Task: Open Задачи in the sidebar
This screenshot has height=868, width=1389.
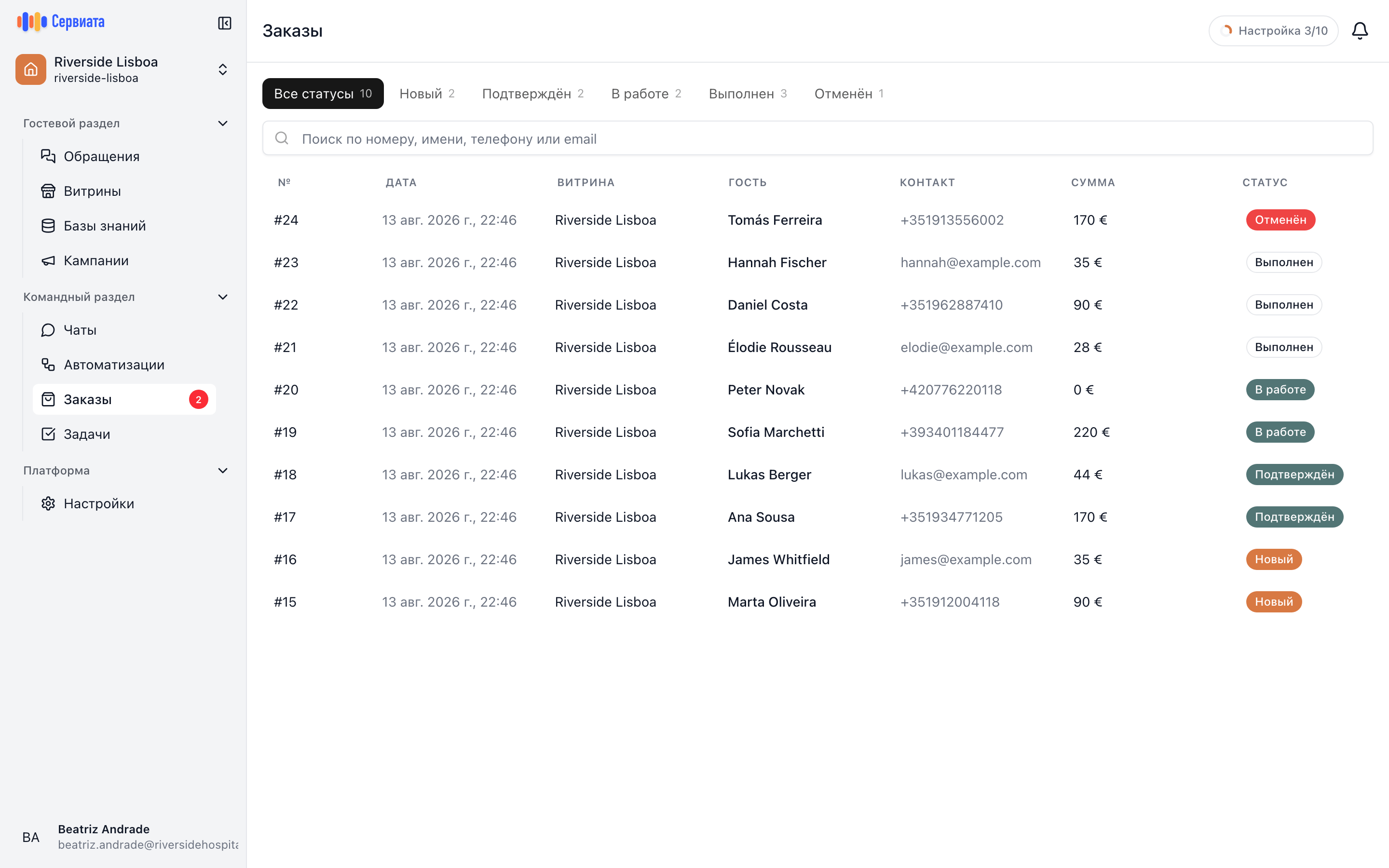Action: [x=124, y=434]
